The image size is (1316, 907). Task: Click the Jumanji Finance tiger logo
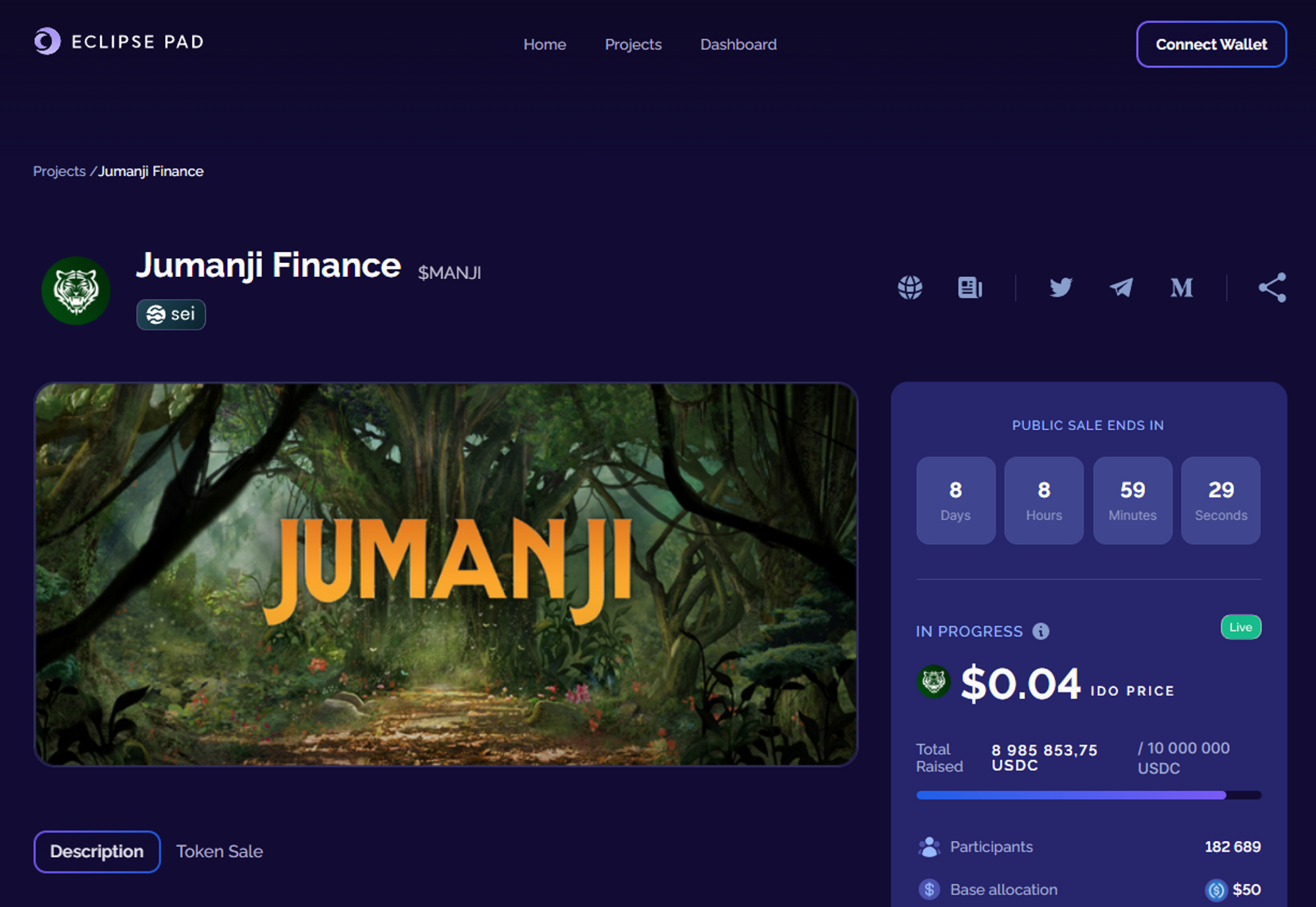pos(76,290)
